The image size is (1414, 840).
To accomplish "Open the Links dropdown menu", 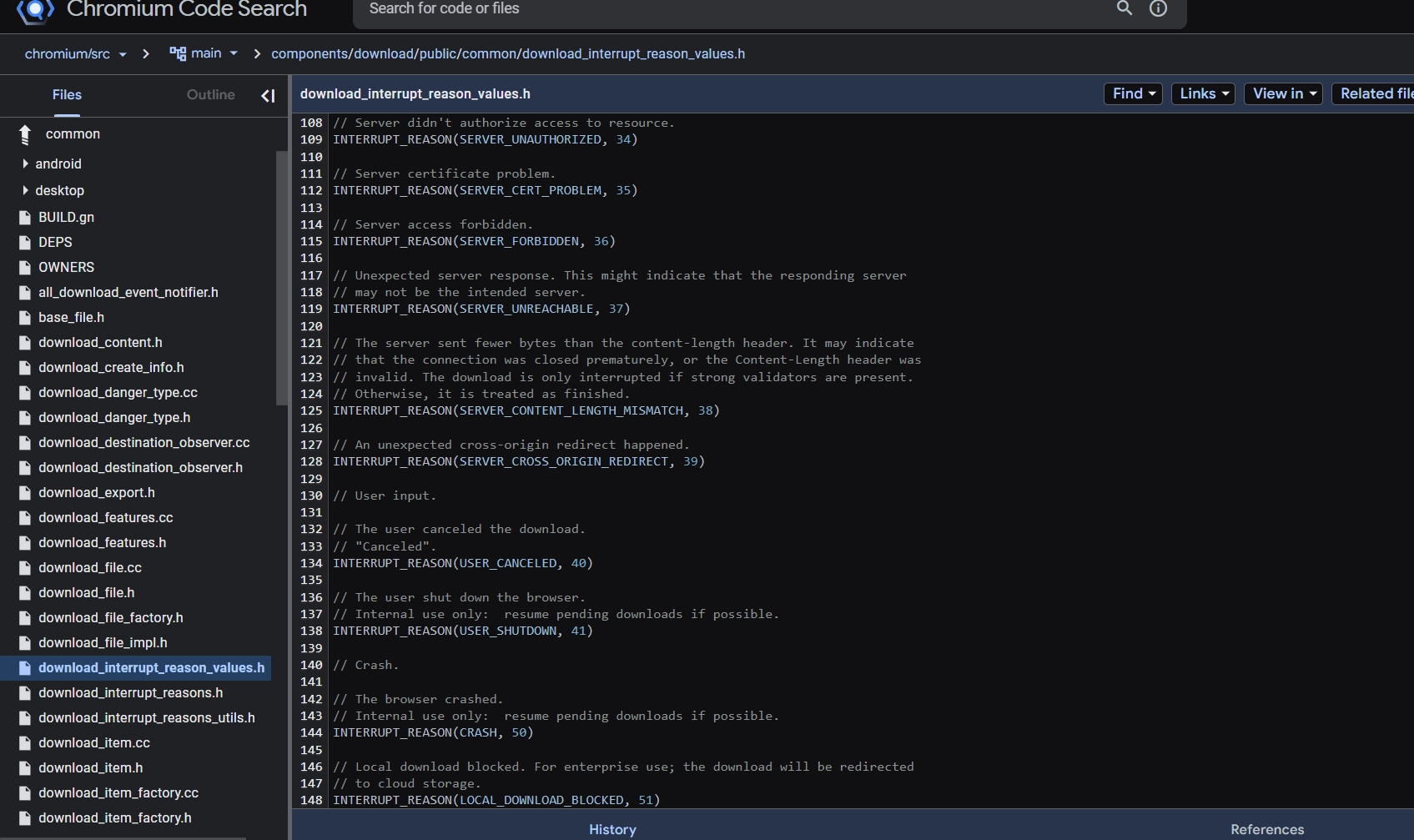I will coord(1203,93).
